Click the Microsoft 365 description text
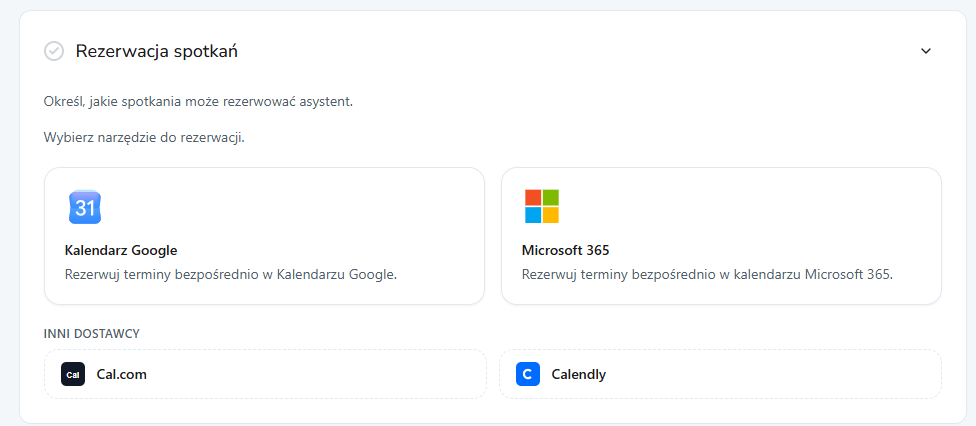The height and width of the screenshot is (426, 976). coord(707,274)
